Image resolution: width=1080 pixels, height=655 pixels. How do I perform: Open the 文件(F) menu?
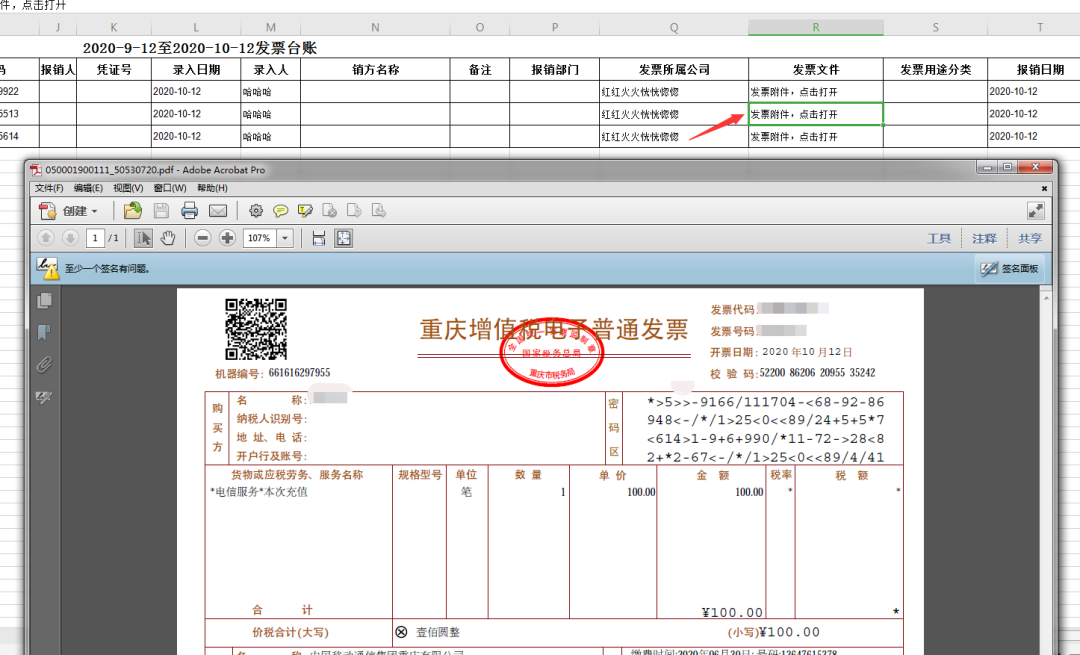click(46, 188)
